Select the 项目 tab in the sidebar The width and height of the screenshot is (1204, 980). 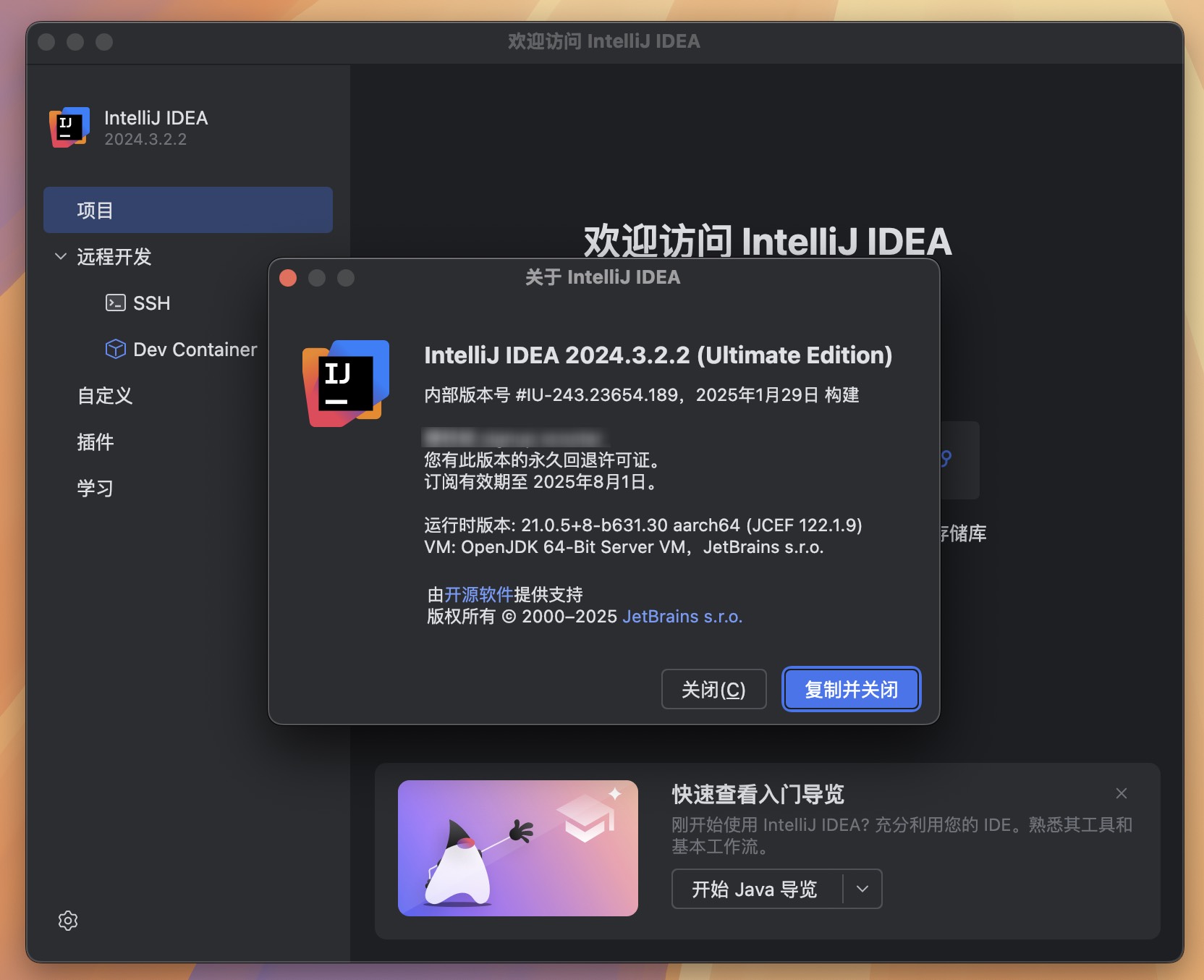pos(188,210)
